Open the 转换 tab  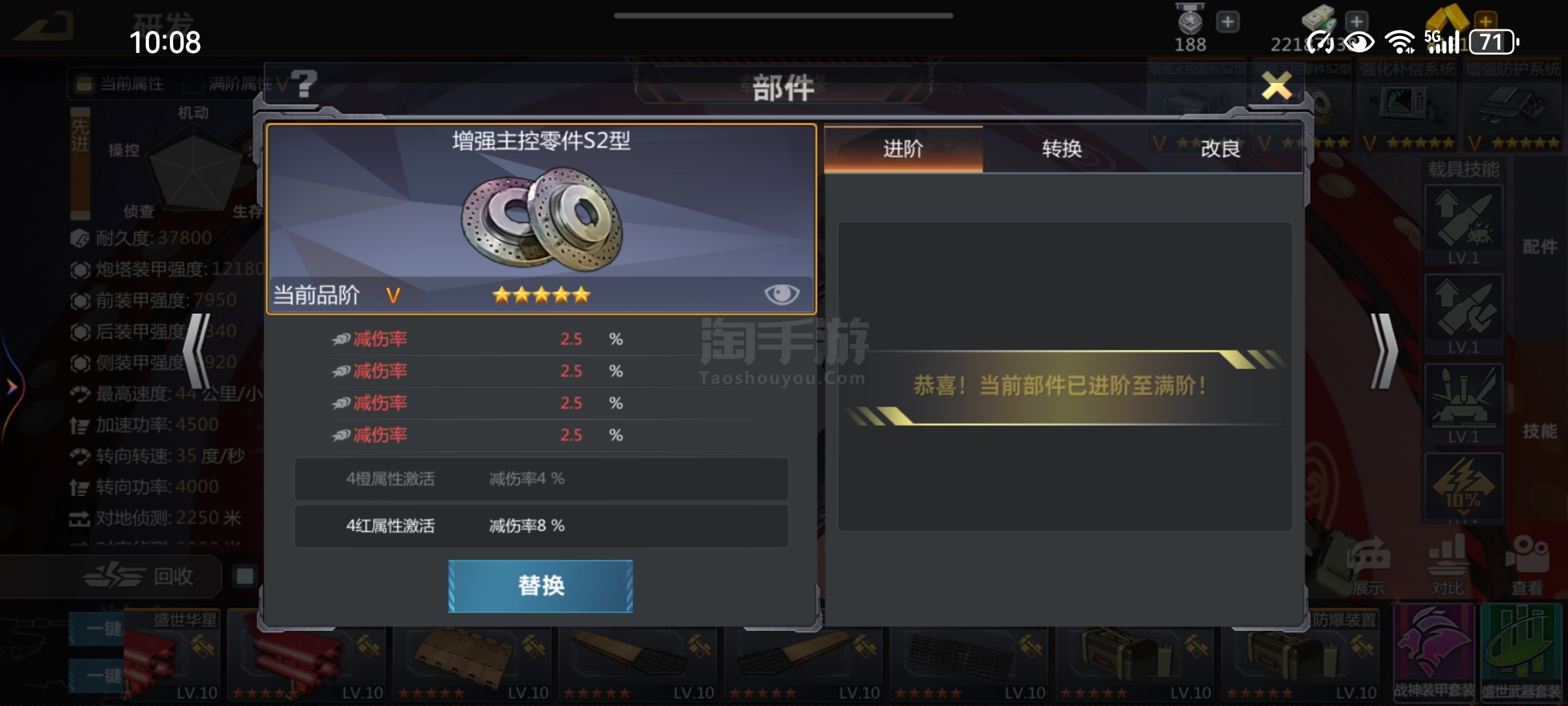[x=1062, y=149]
